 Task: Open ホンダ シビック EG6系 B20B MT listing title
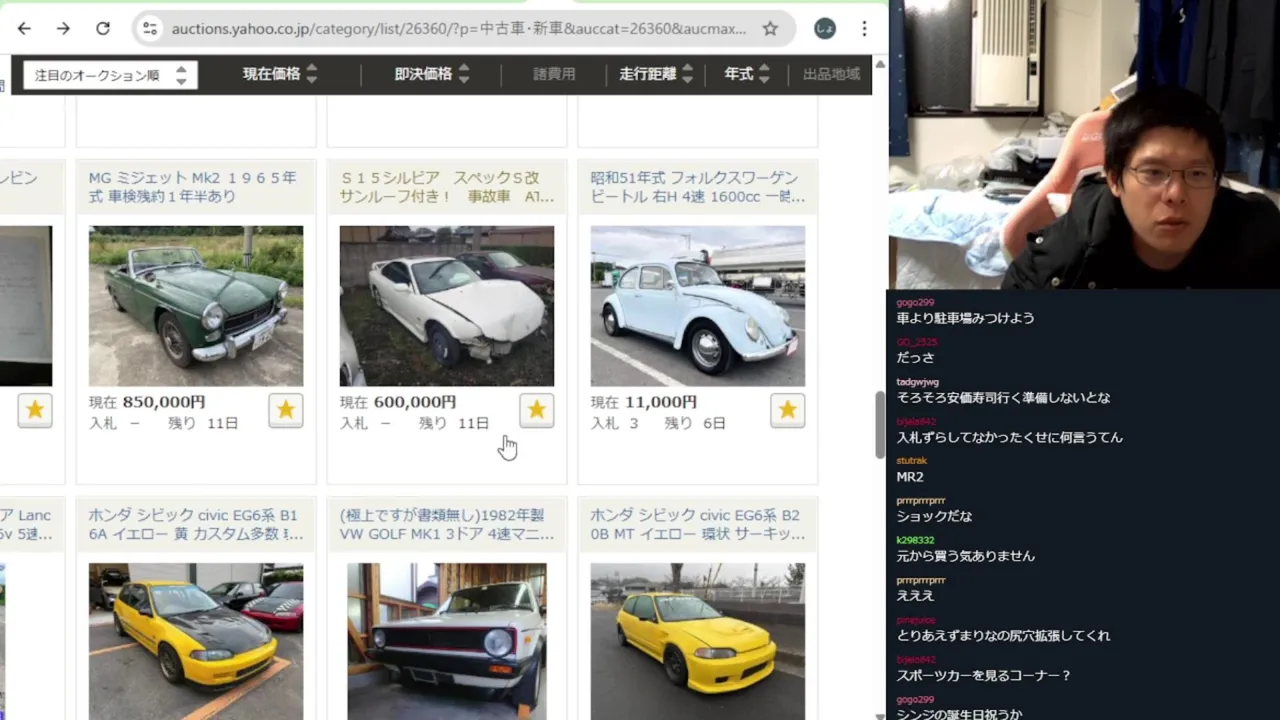tap(698, 525)
